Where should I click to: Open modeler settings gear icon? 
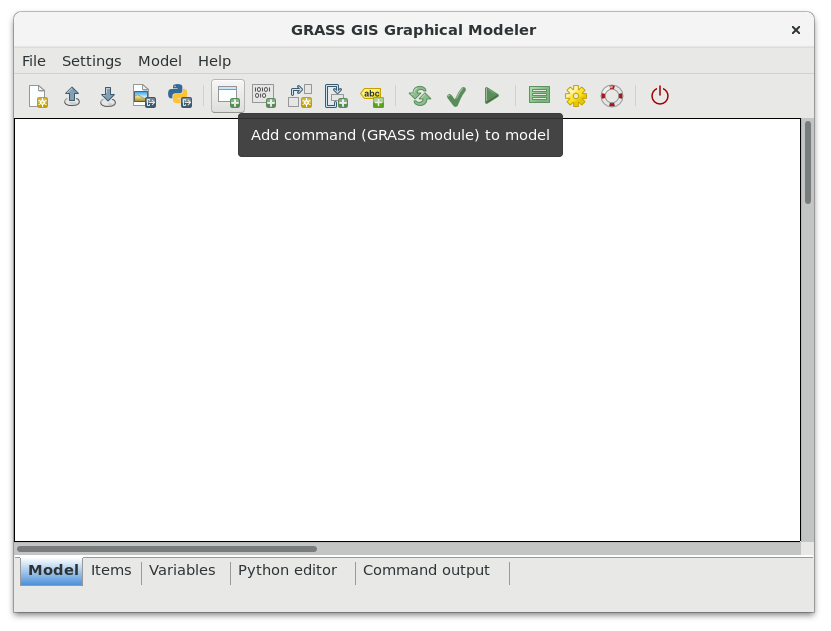click(x=576, y=96)
